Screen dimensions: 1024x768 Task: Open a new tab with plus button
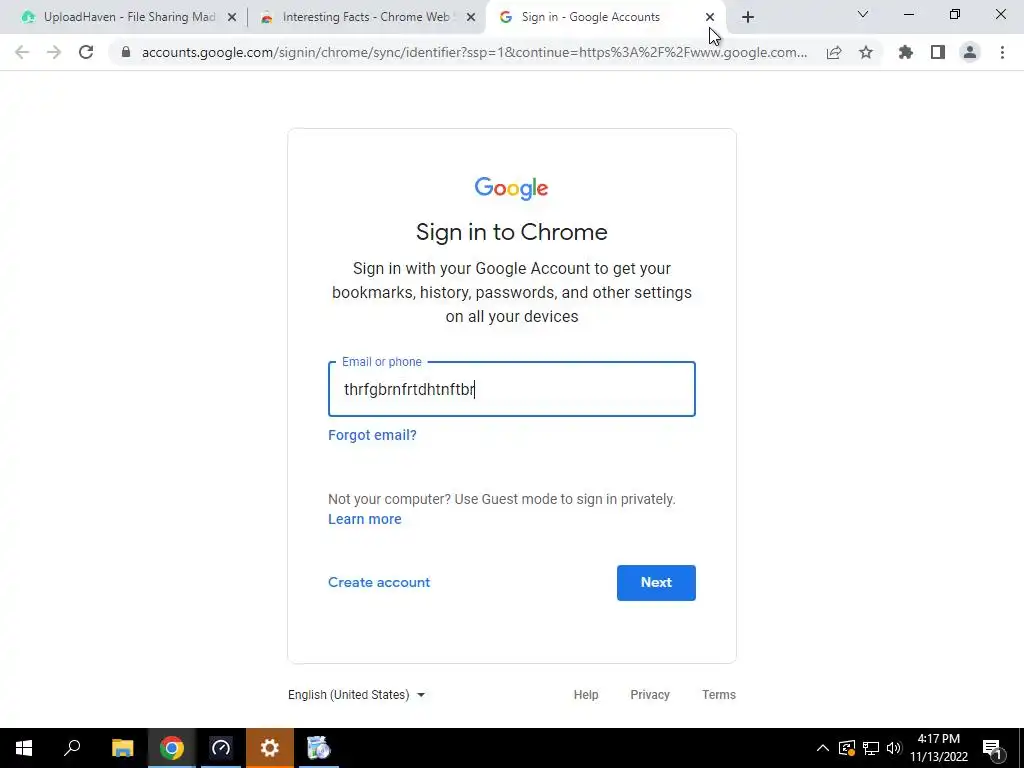748,17
